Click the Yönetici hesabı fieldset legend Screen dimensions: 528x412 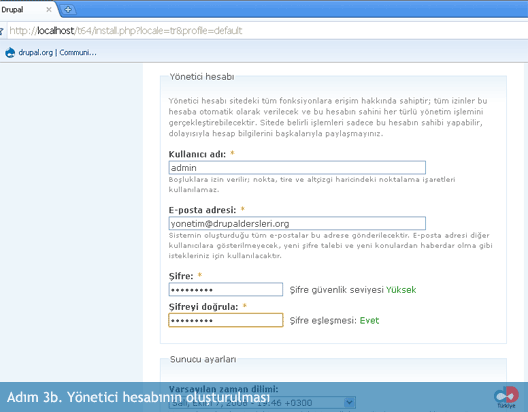tap(202, 77)
